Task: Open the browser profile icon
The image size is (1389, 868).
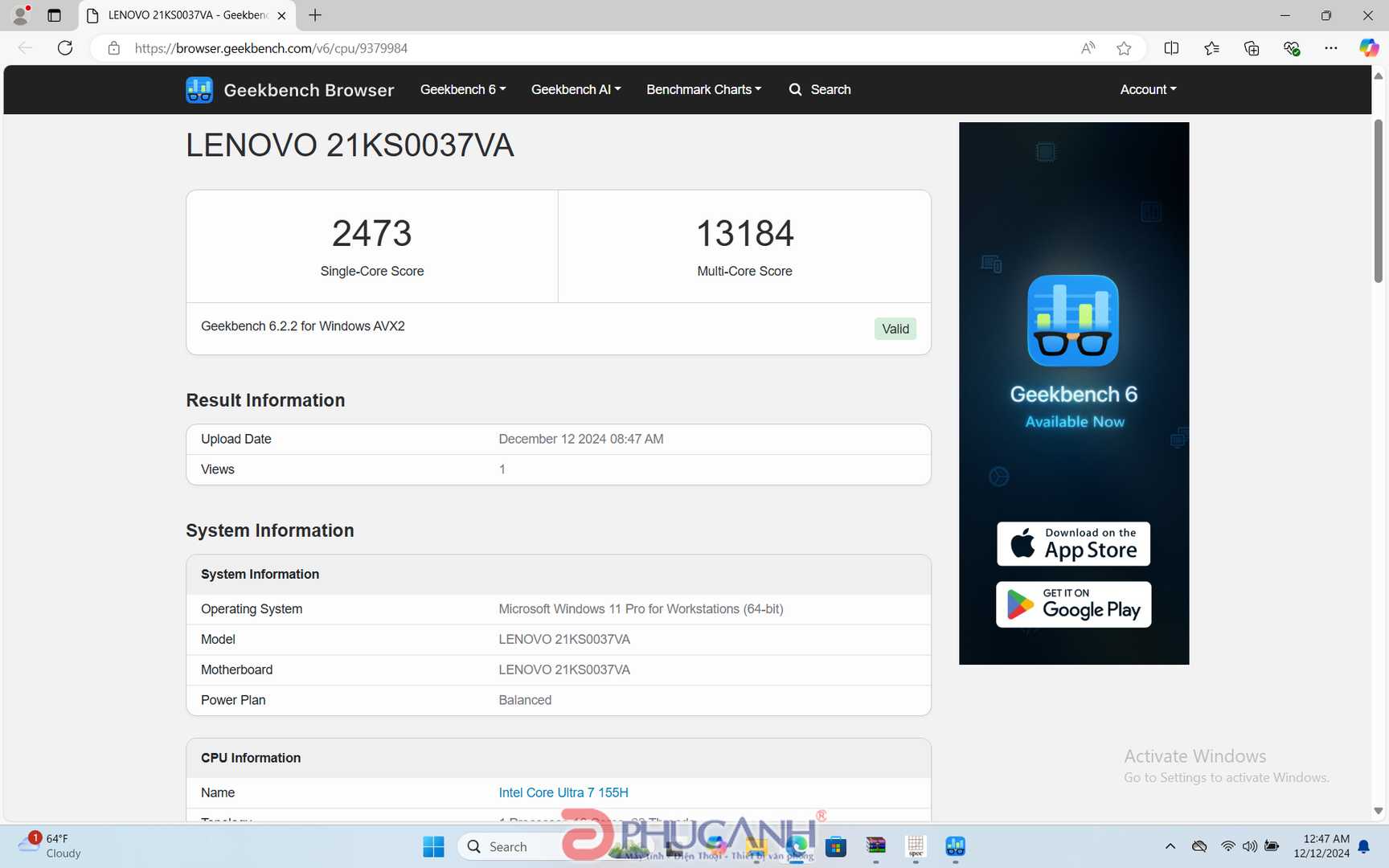Action: (21, 14)
